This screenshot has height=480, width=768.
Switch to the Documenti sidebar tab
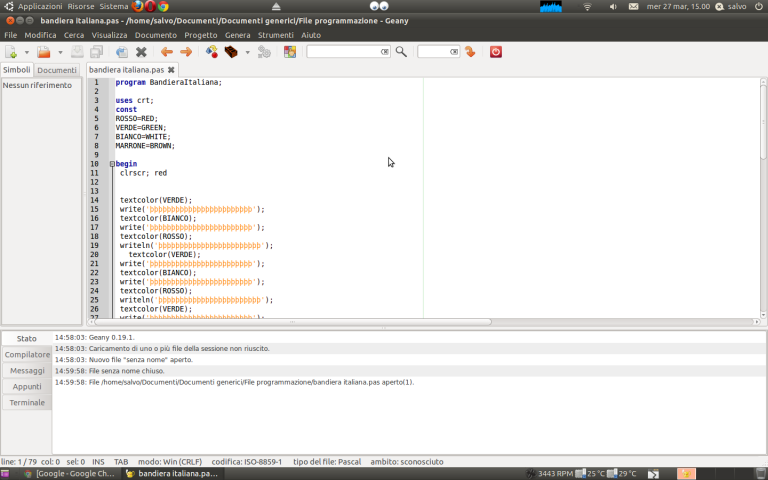57,70
